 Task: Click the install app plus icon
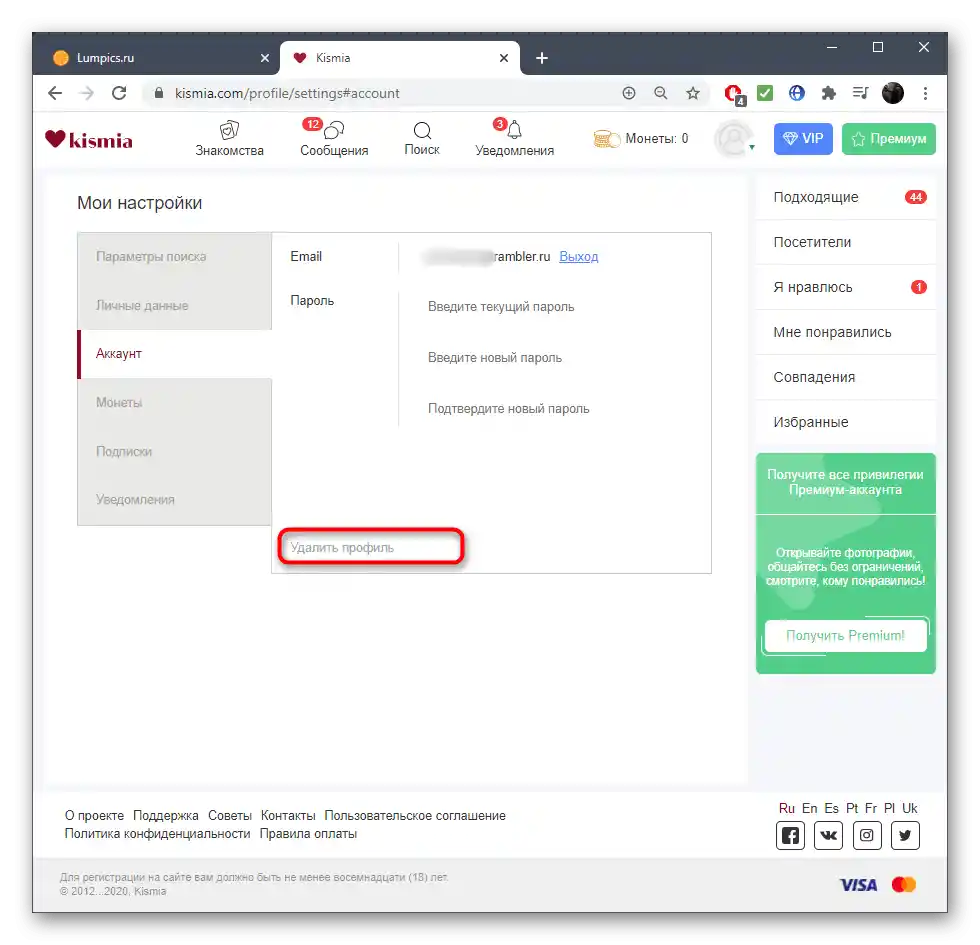(629, 93)
